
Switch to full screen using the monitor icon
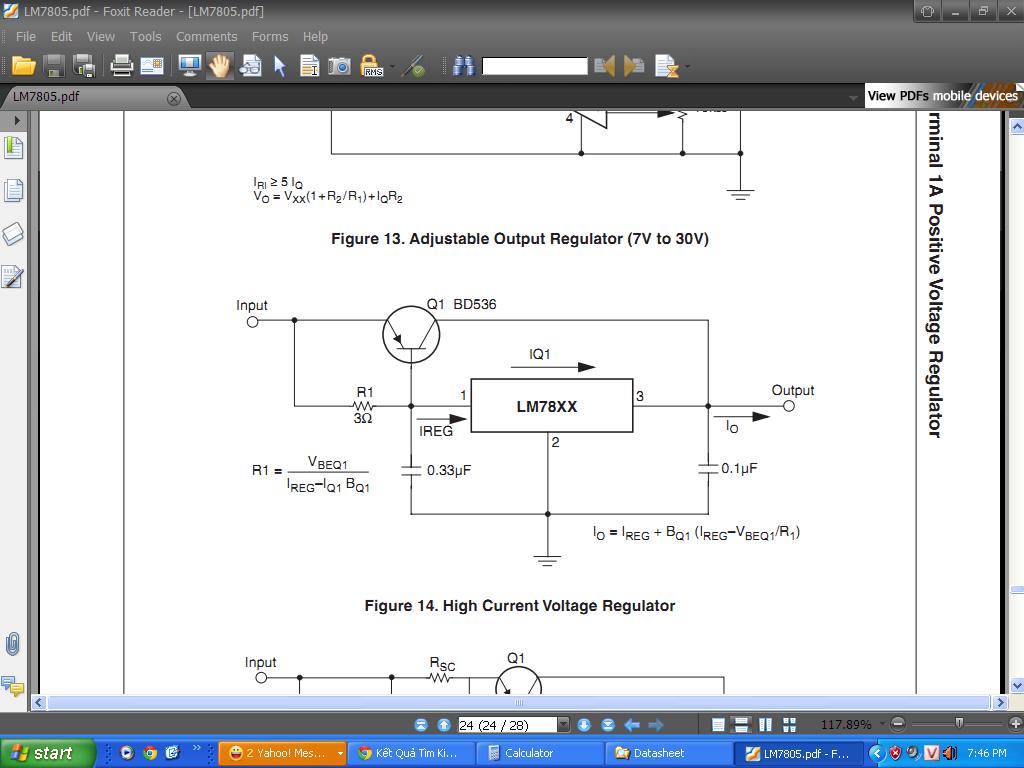pyautogui.click(x=189, y=66)
